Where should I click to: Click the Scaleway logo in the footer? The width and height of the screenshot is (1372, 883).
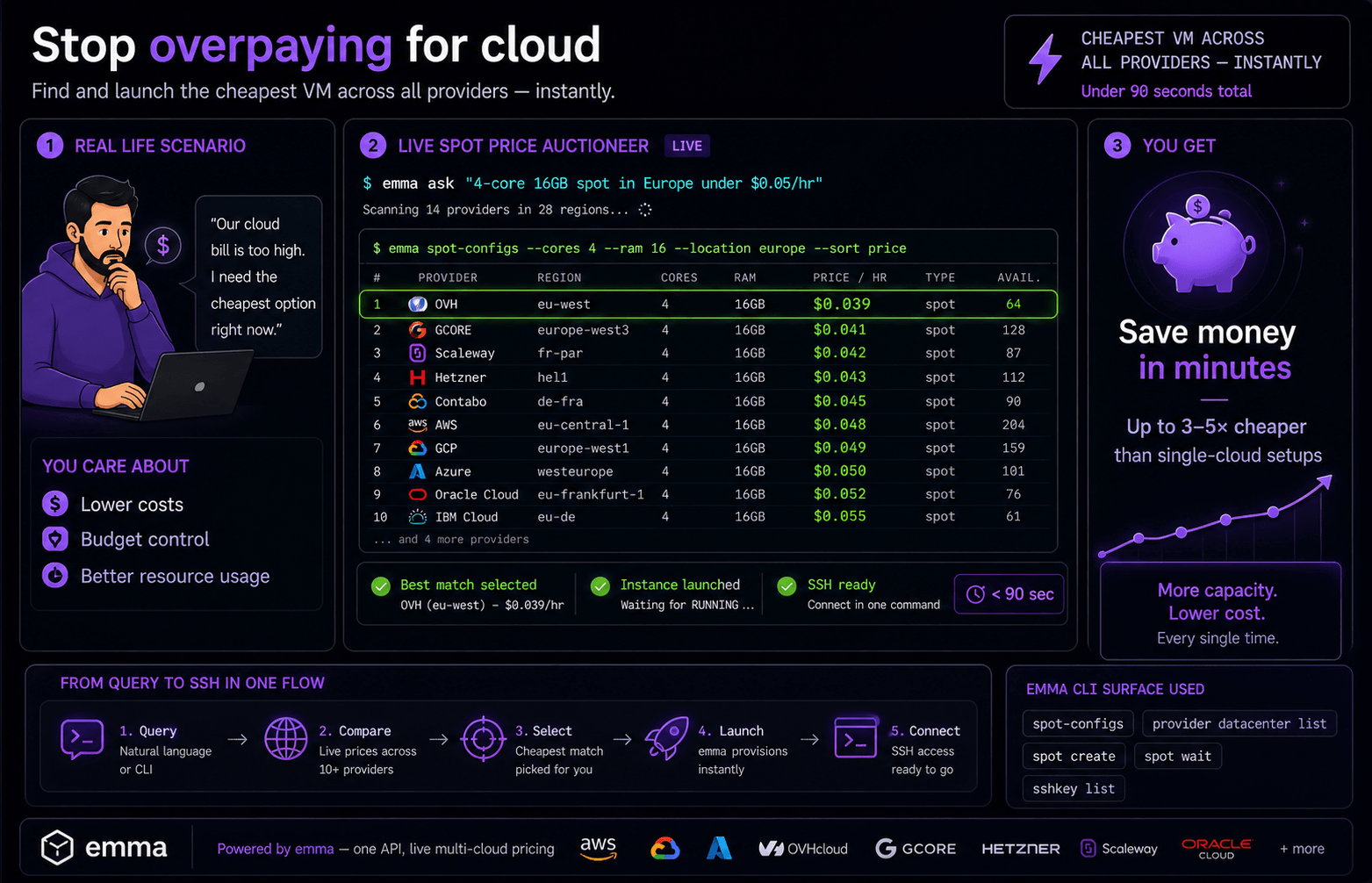[1119, 849]
